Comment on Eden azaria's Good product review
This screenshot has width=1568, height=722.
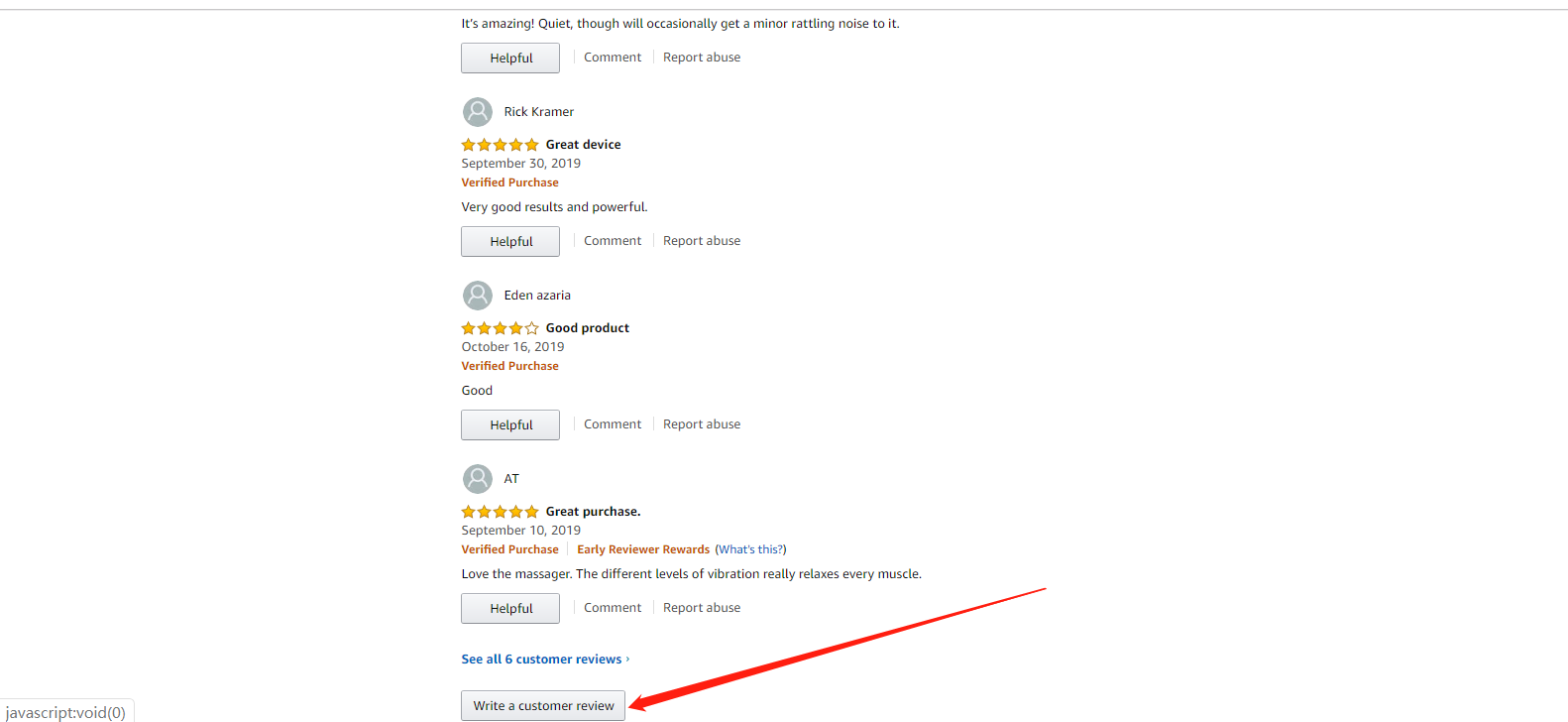613,424
